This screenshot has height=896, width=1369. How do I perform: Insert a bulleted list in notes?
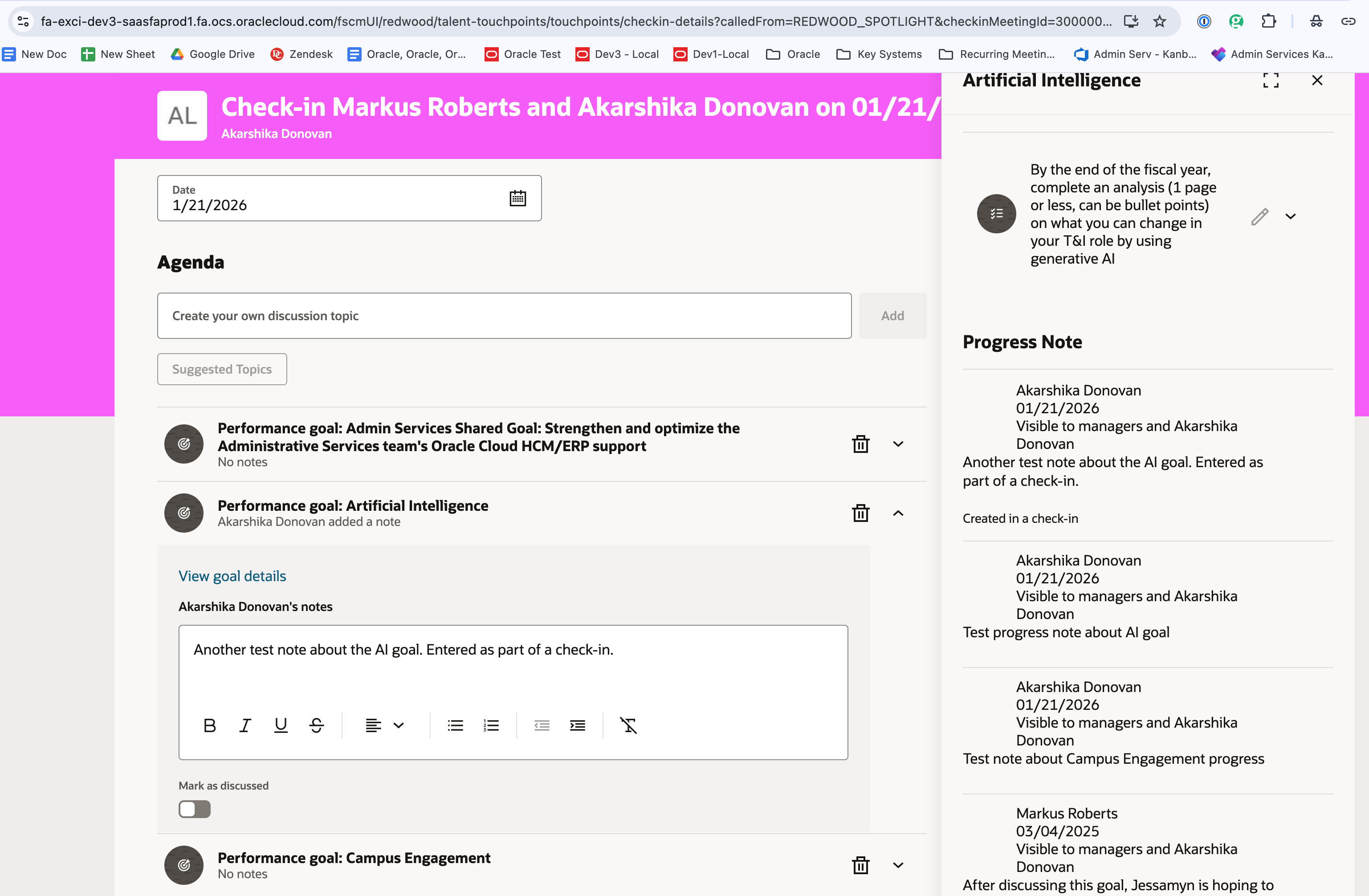(x=456, y=725)
